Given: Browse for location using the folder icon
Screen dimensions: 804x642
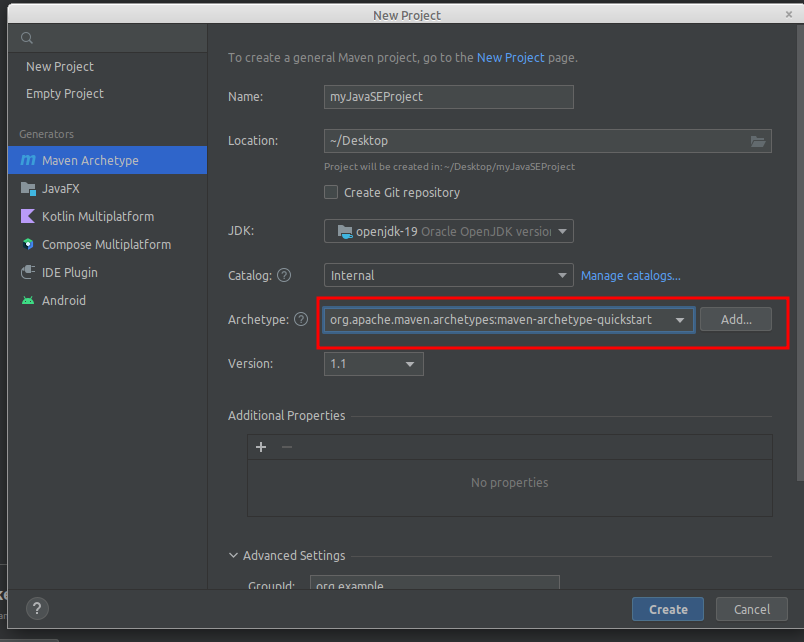Looking at the screenshot, I should [x=758, y=141].
